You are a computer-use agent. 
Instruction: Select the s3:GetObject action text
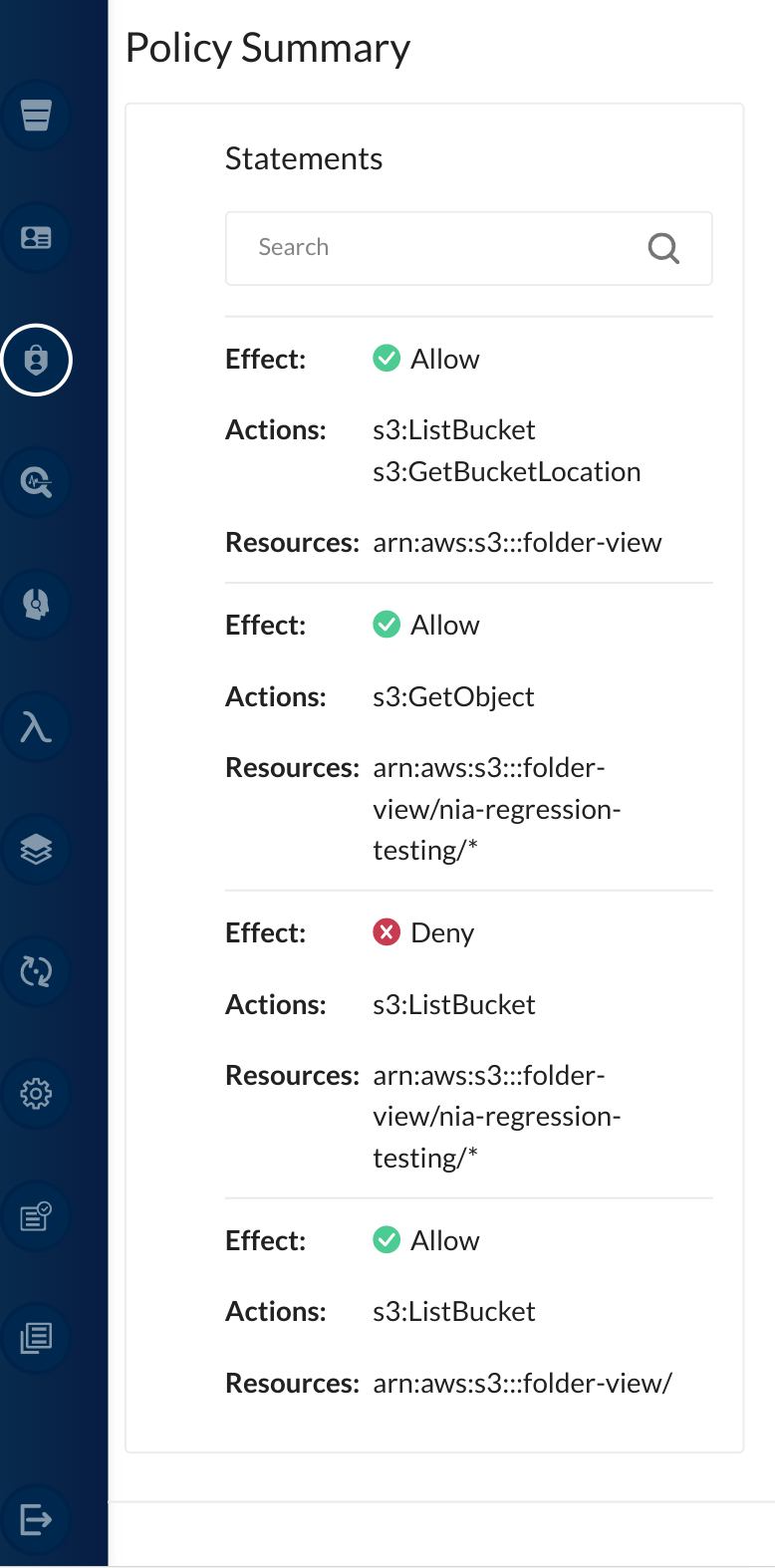(x=453, y=697)
